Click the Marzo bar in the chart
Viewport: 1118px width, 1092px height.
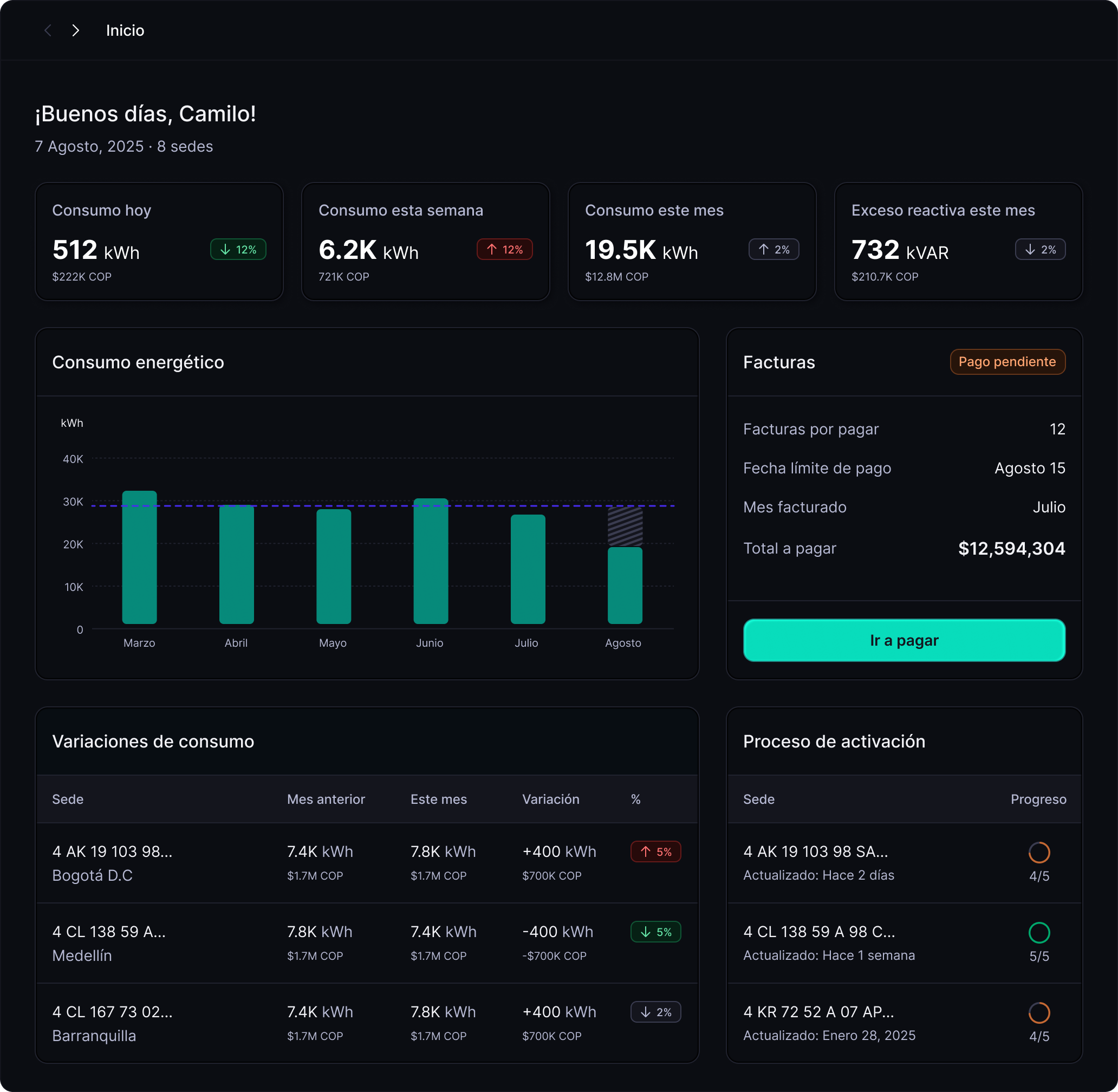click(x=139, y=557)
